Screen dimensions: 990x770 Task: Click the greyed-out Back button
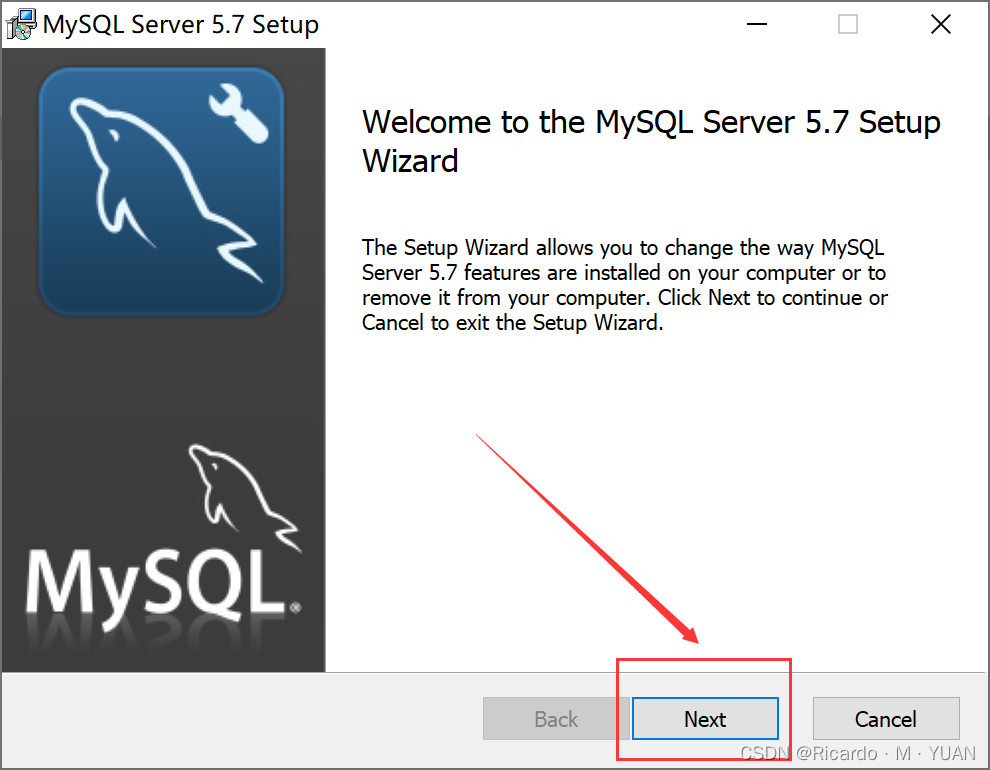(x=556, y=718)
